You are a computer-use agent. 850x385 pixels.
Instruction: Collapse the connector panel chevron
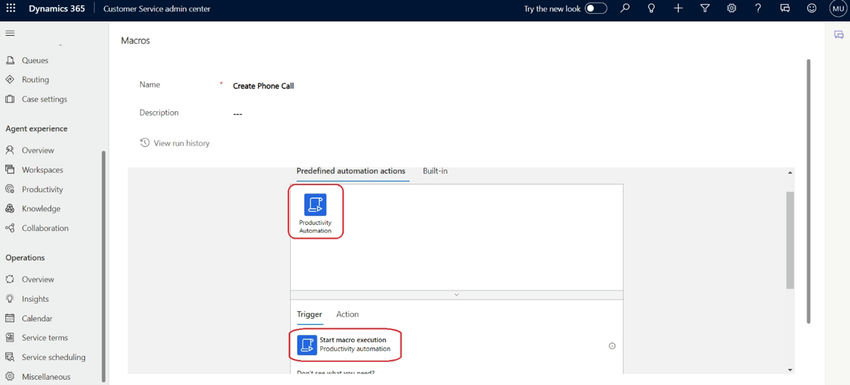pos(456,294)
